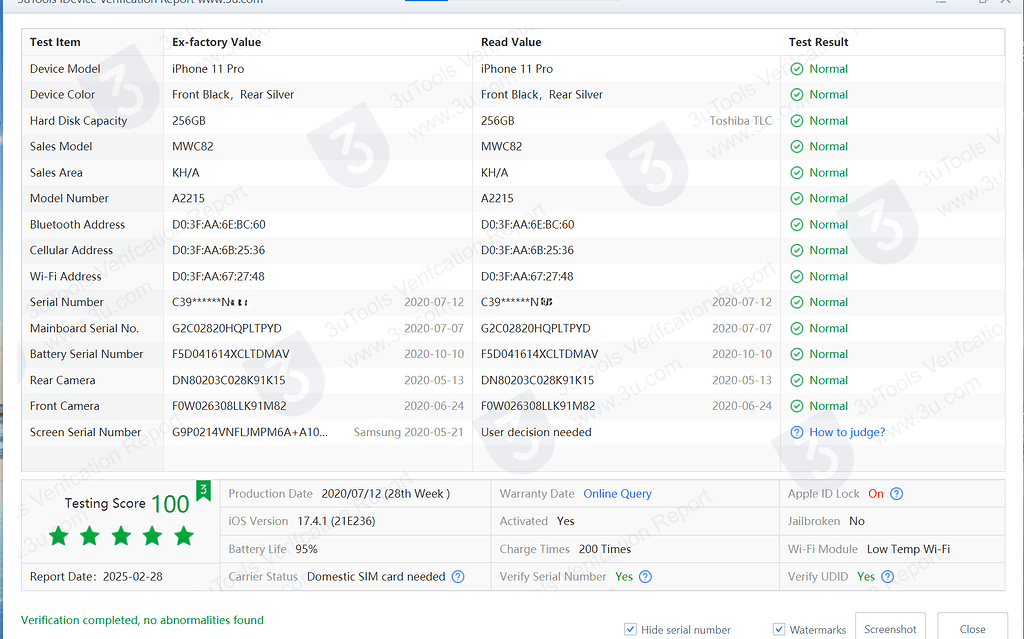Screen dimensions: 1024x639
Task: Select the ex-factory Model Number A2215
Action: tap(188, 199)
